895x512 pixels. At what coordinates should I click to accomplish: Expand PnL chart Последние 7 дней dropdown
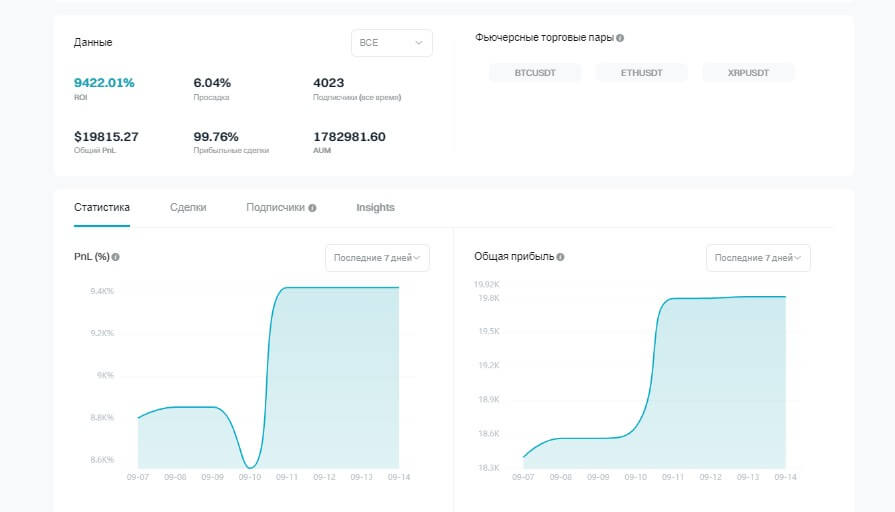[377, 258]
